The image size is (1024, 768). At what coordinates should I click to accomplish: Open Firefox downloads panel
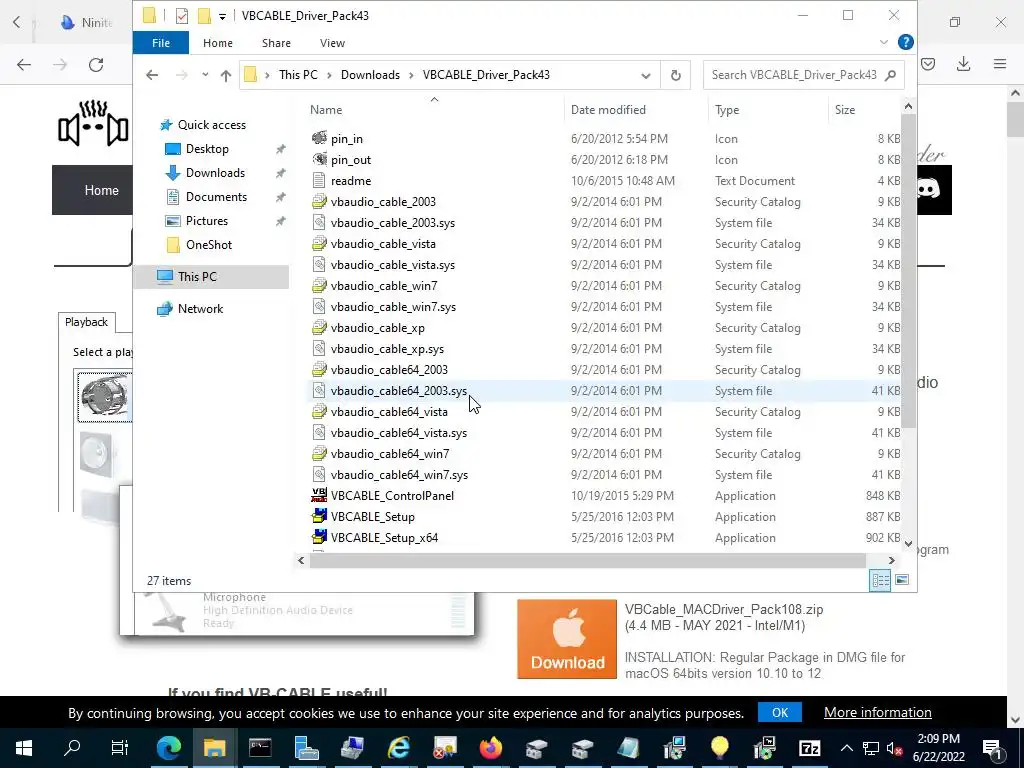[963, 64]
